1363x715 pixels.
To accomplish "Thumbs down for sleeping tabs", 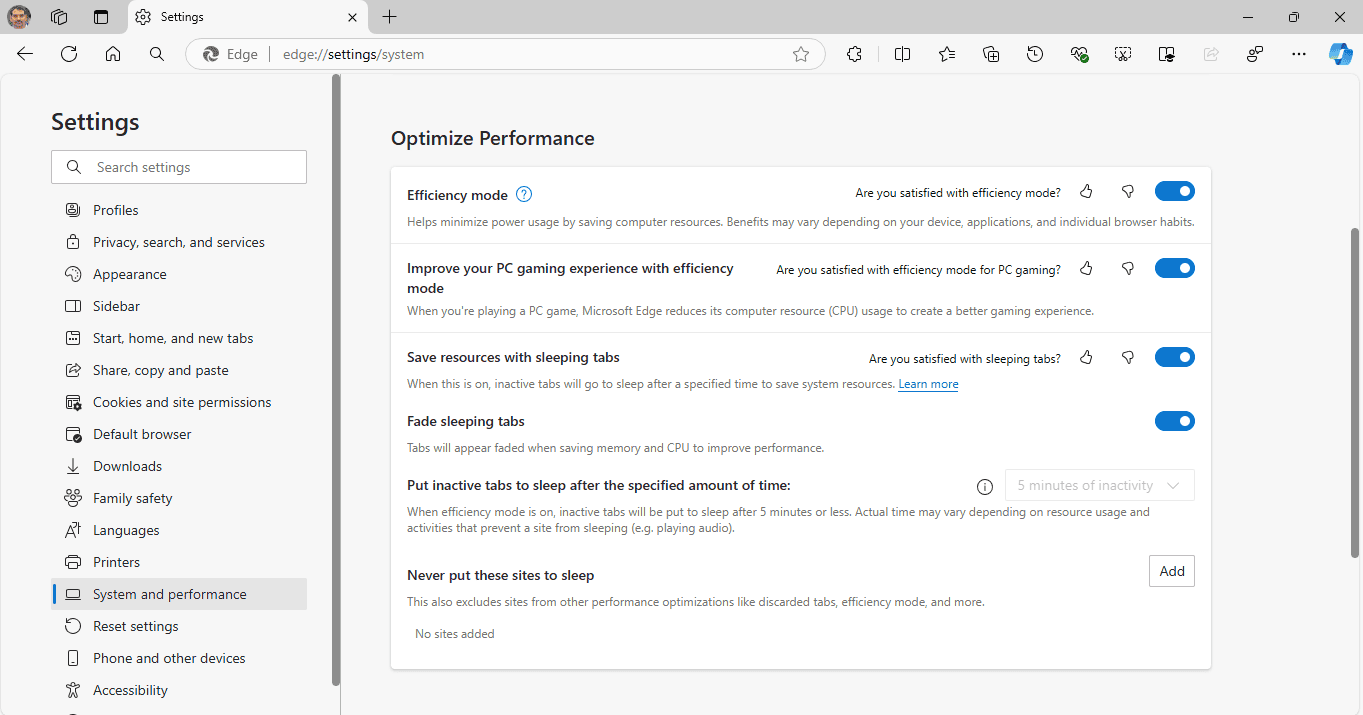I will click(1128, 357).
